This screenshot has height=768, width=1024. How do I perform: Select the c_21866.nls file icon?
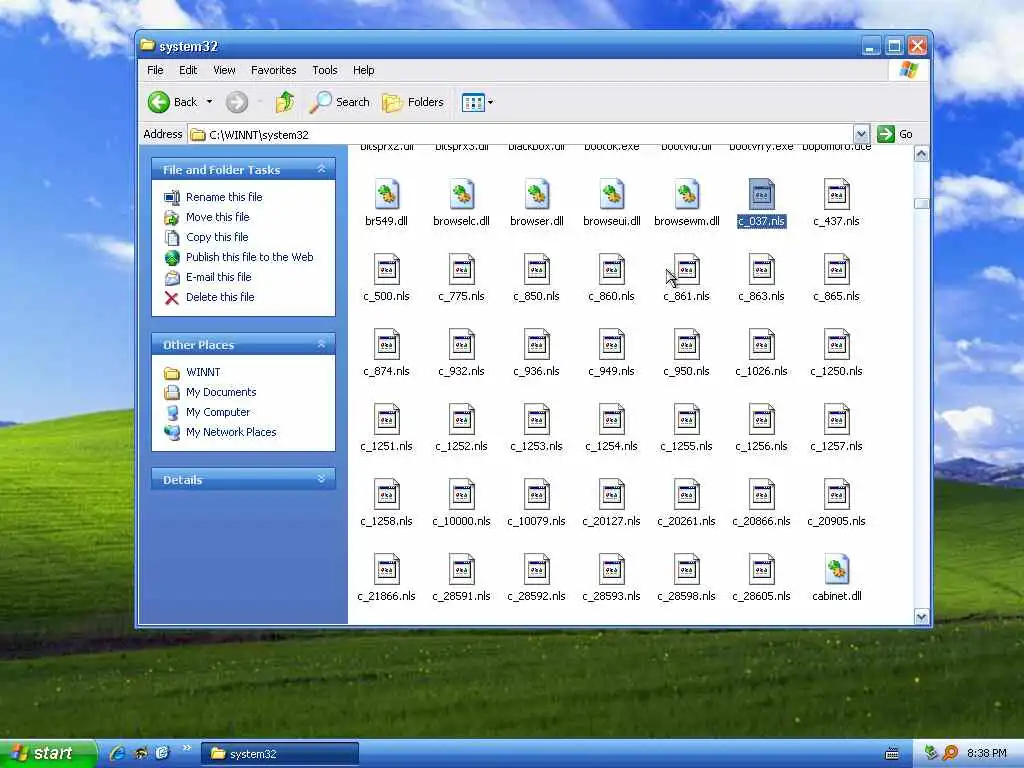[387, 569]
